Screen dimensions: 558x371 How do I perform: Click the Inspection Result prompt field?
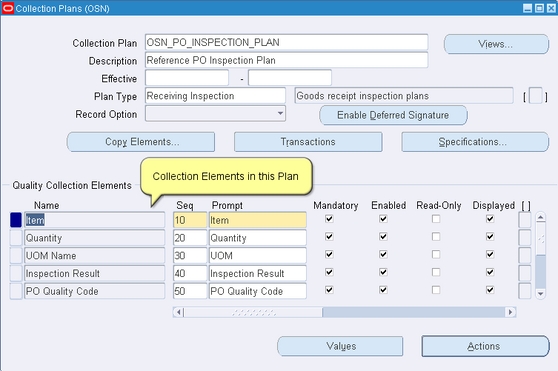coord(258,273)
